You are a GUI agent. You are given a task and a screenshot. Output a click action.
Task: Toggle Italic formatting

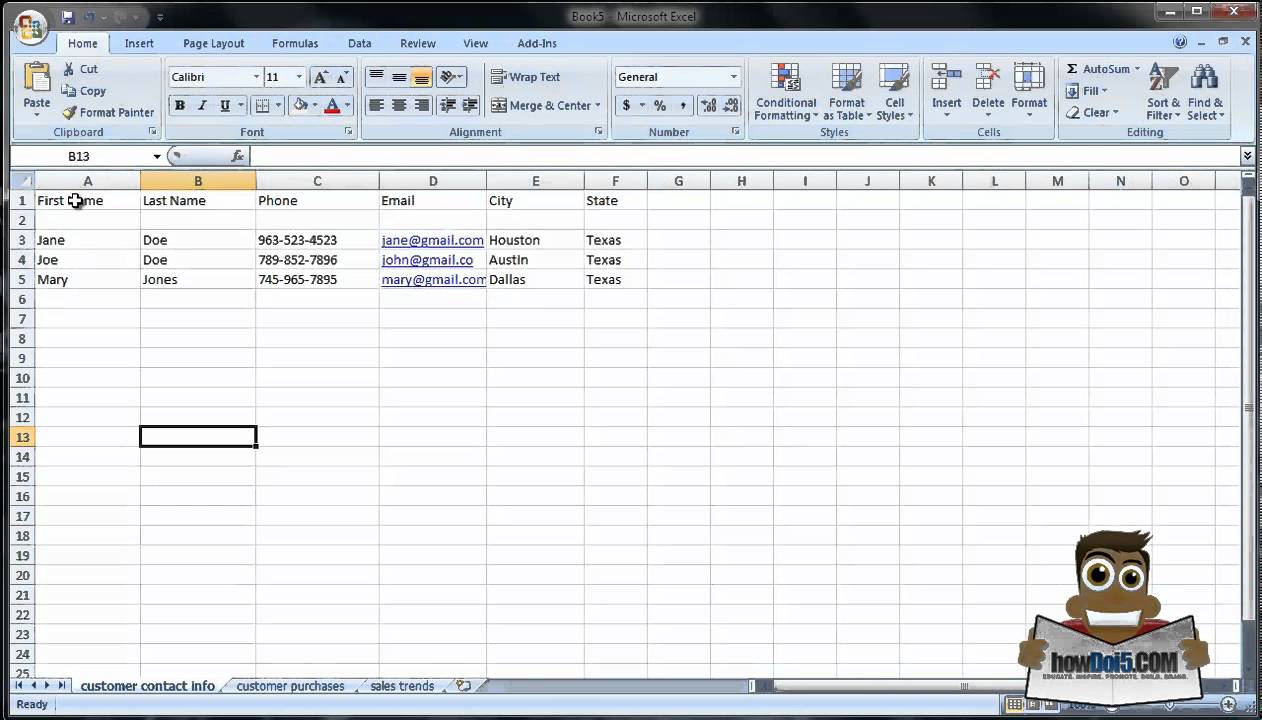202,105
